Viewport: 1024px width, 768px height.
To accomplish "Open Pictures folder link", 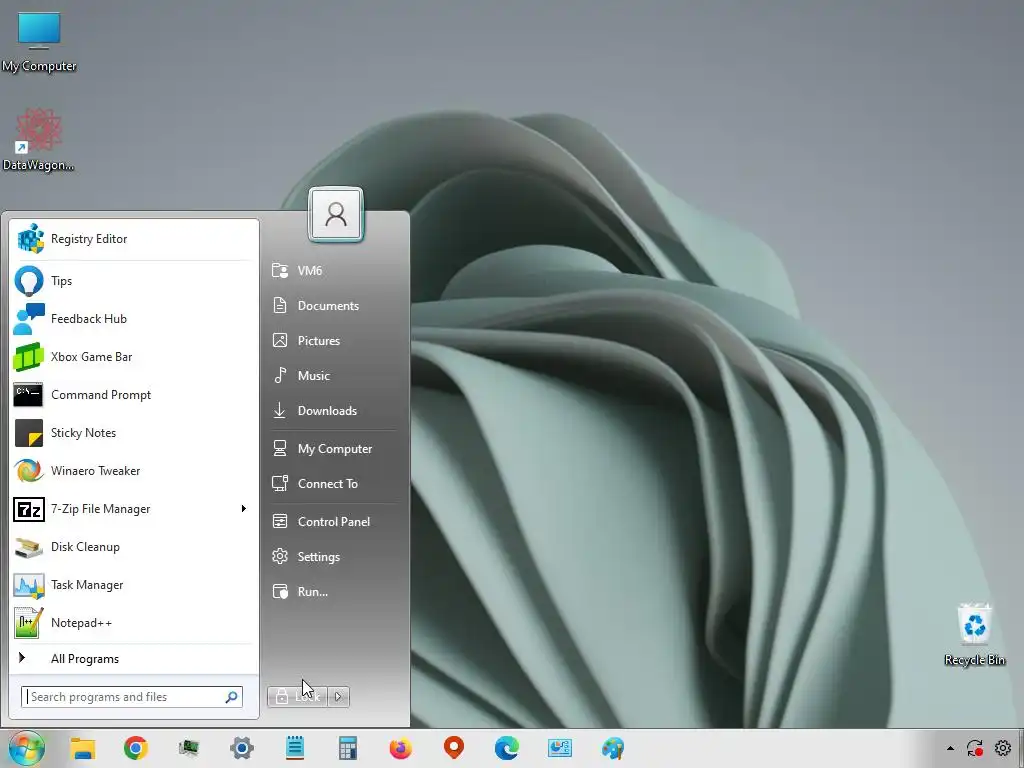I will 334,340.
